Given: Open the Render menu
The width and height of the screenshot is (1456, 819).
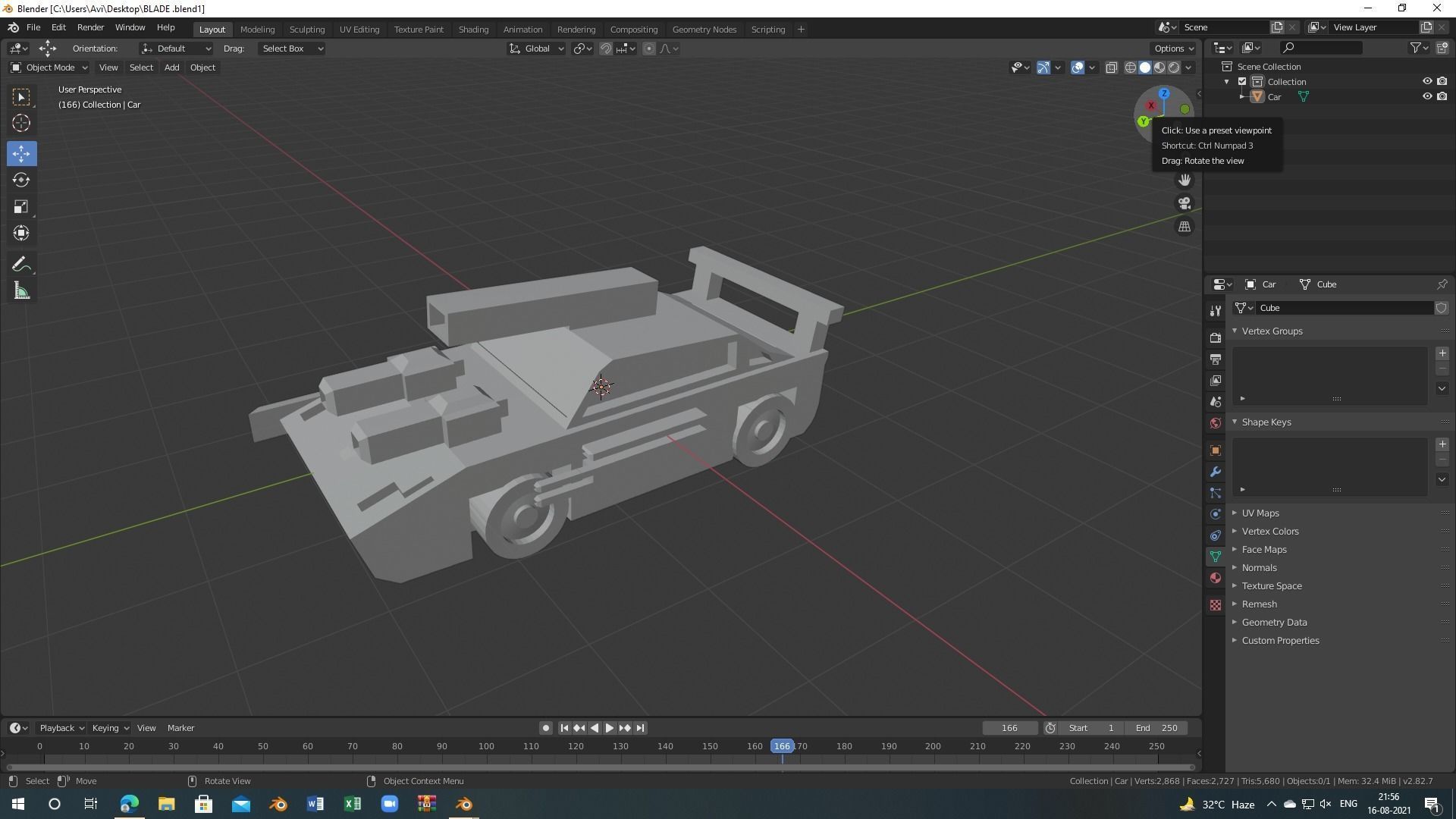Looking at the screenshot, I should pos(90,27).
